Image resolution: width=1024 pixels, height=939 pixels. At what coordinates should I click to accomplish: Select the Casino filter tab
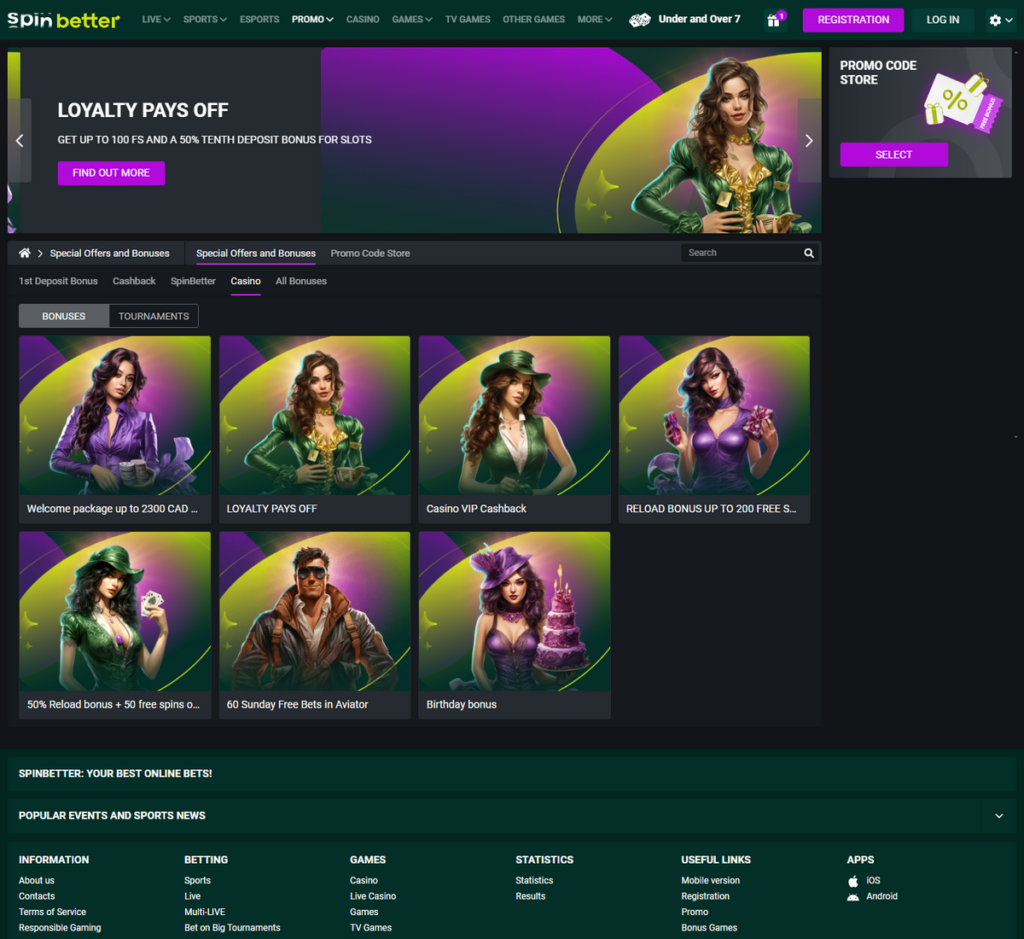point(246,281)
